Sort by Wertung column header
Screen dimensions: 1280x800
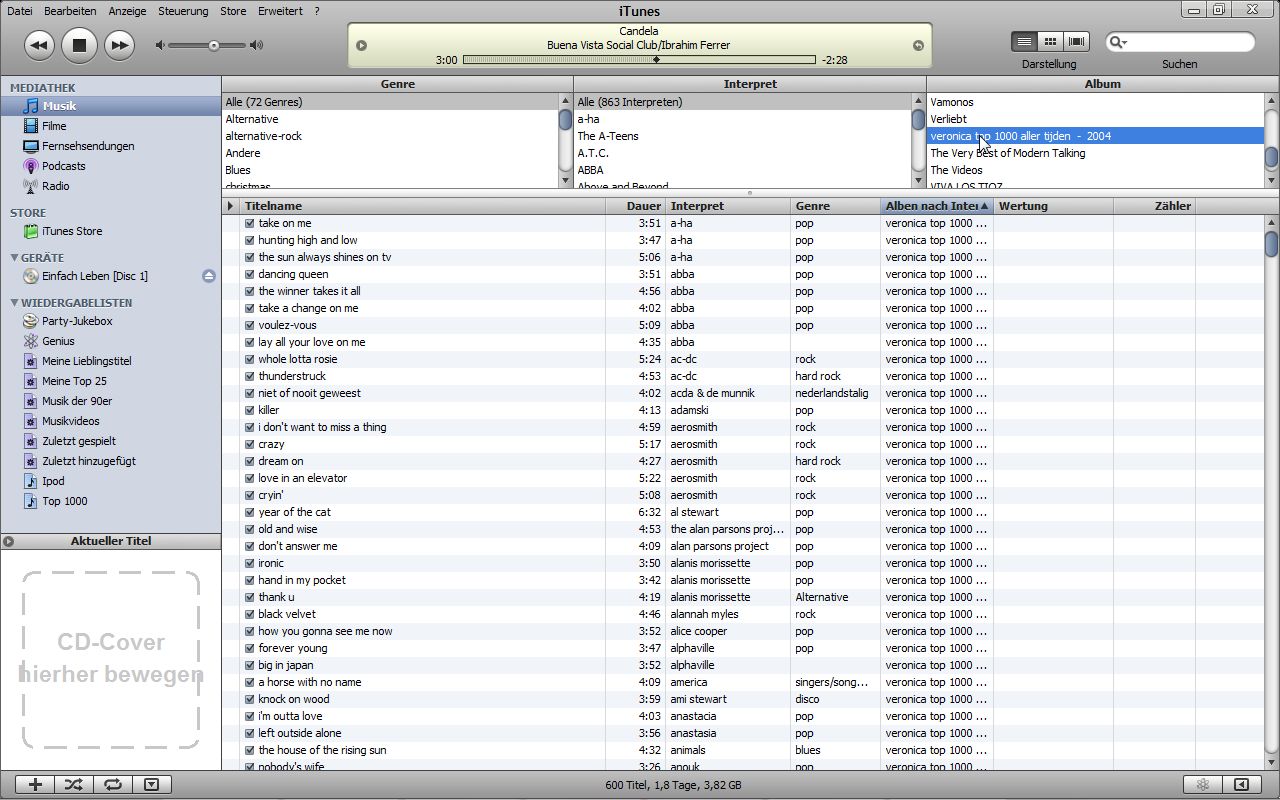pos(1053,206)
